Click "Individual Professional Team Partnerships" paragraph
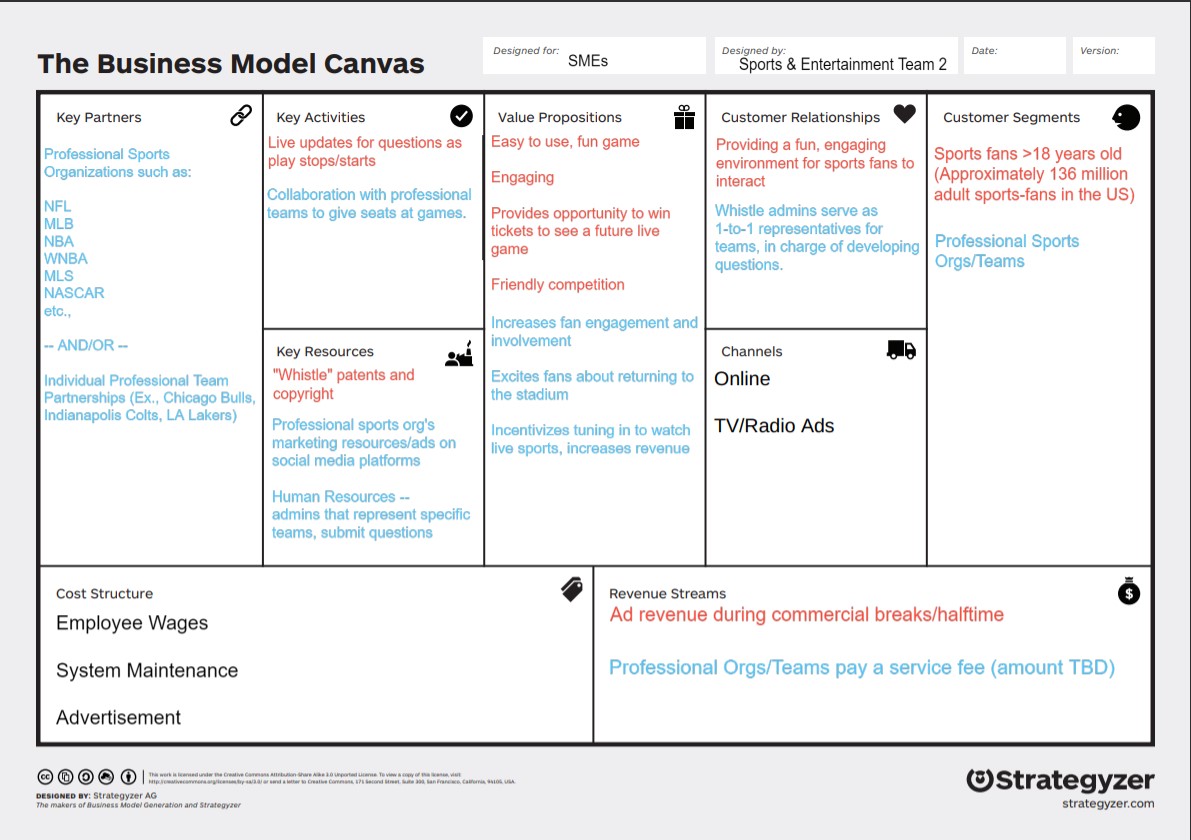 coord(150,397)
